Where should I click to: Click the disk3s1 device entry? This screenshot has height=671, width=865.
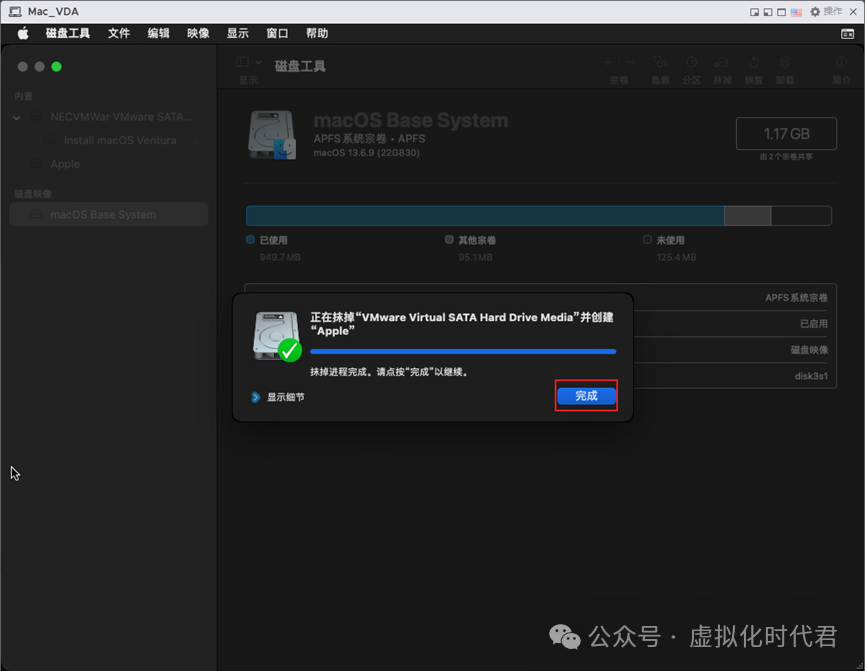pos(811,376)
